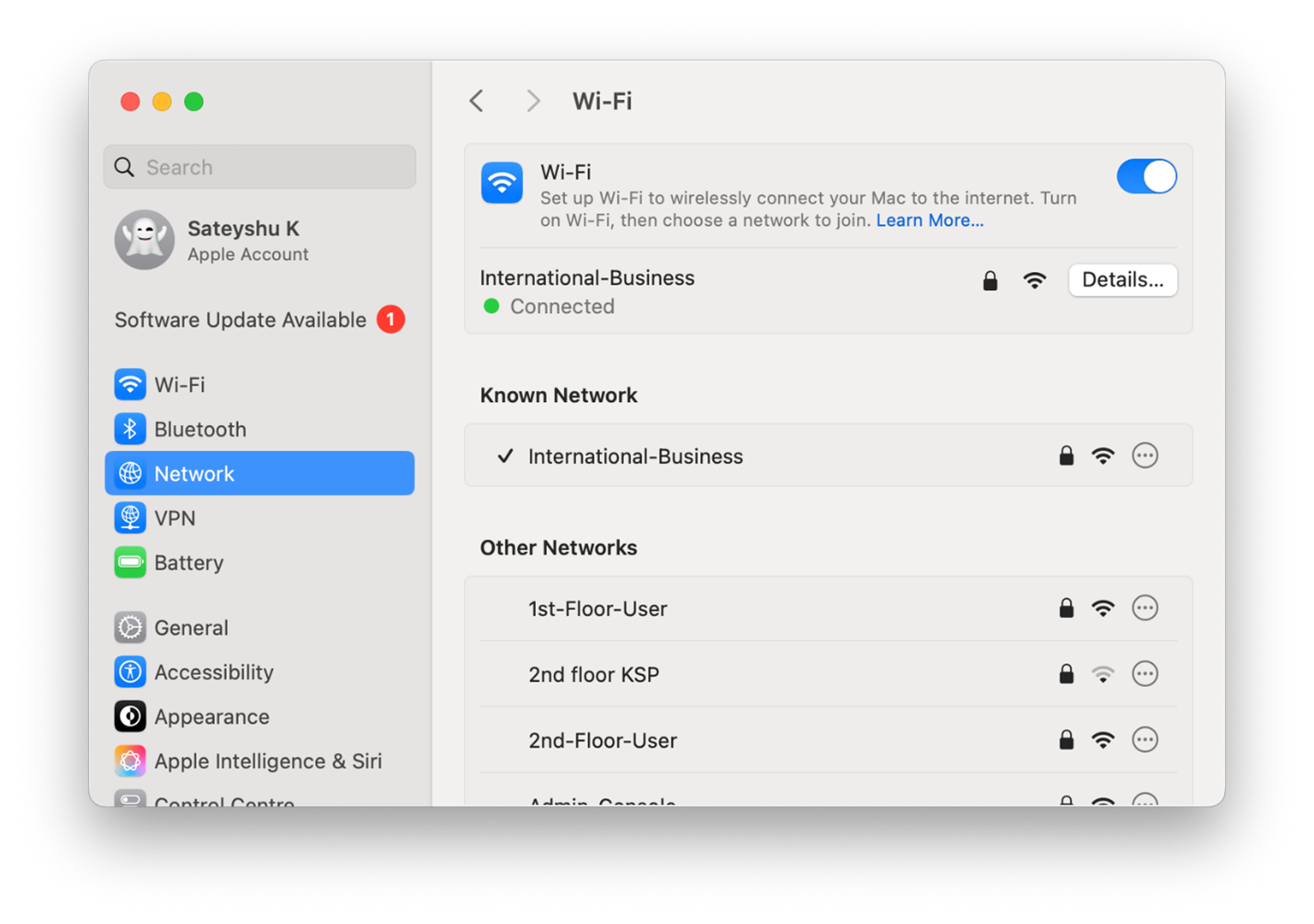Open Details for International-Business network
Viewport: 1314px width, 924px height.
click(1122, 280)
